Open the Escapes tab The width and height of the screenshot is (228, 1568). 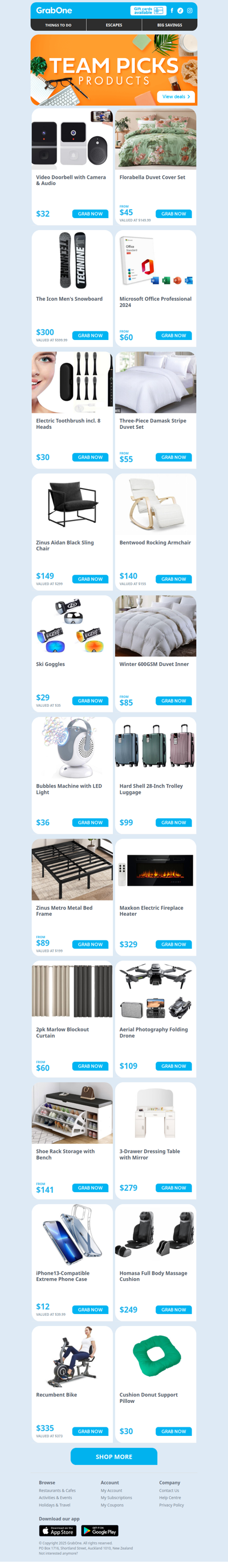pyautogui.click(x=114, y=25)
